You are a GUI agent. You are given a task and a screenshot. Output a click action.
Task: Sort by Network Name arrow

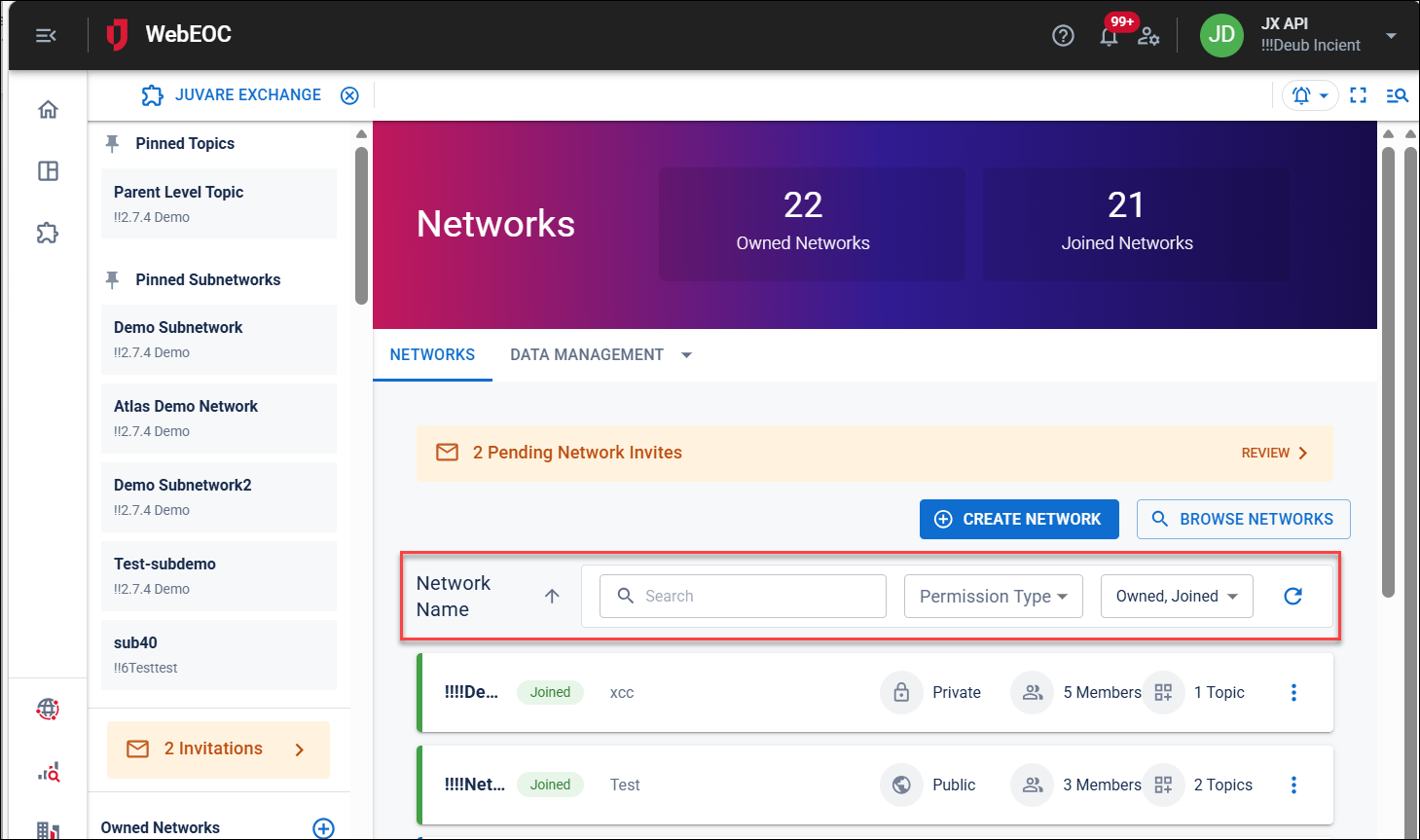552,597
